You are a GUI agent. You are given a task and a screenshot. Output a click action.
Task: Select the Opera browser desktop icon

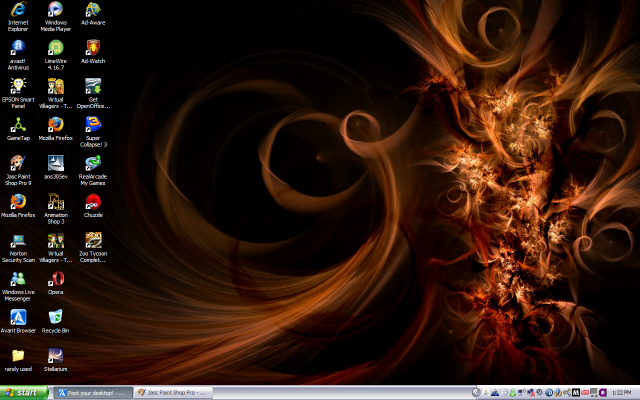pyautogui.click(x=56, y=278)
